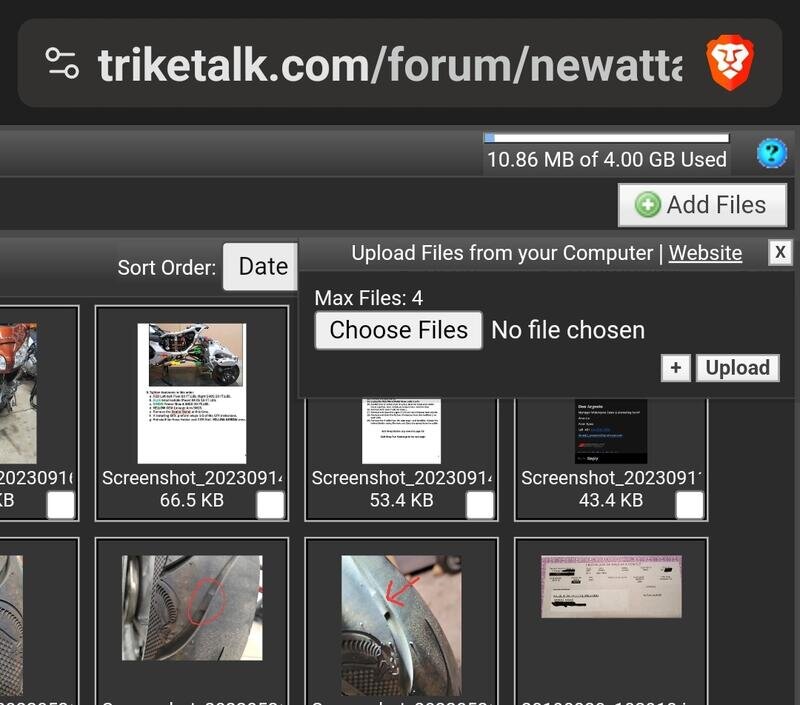This screenshot has height=705, width=800.
Task: Tick checkbox on partially visible leftmost attachment
Action: coord(61,505)
